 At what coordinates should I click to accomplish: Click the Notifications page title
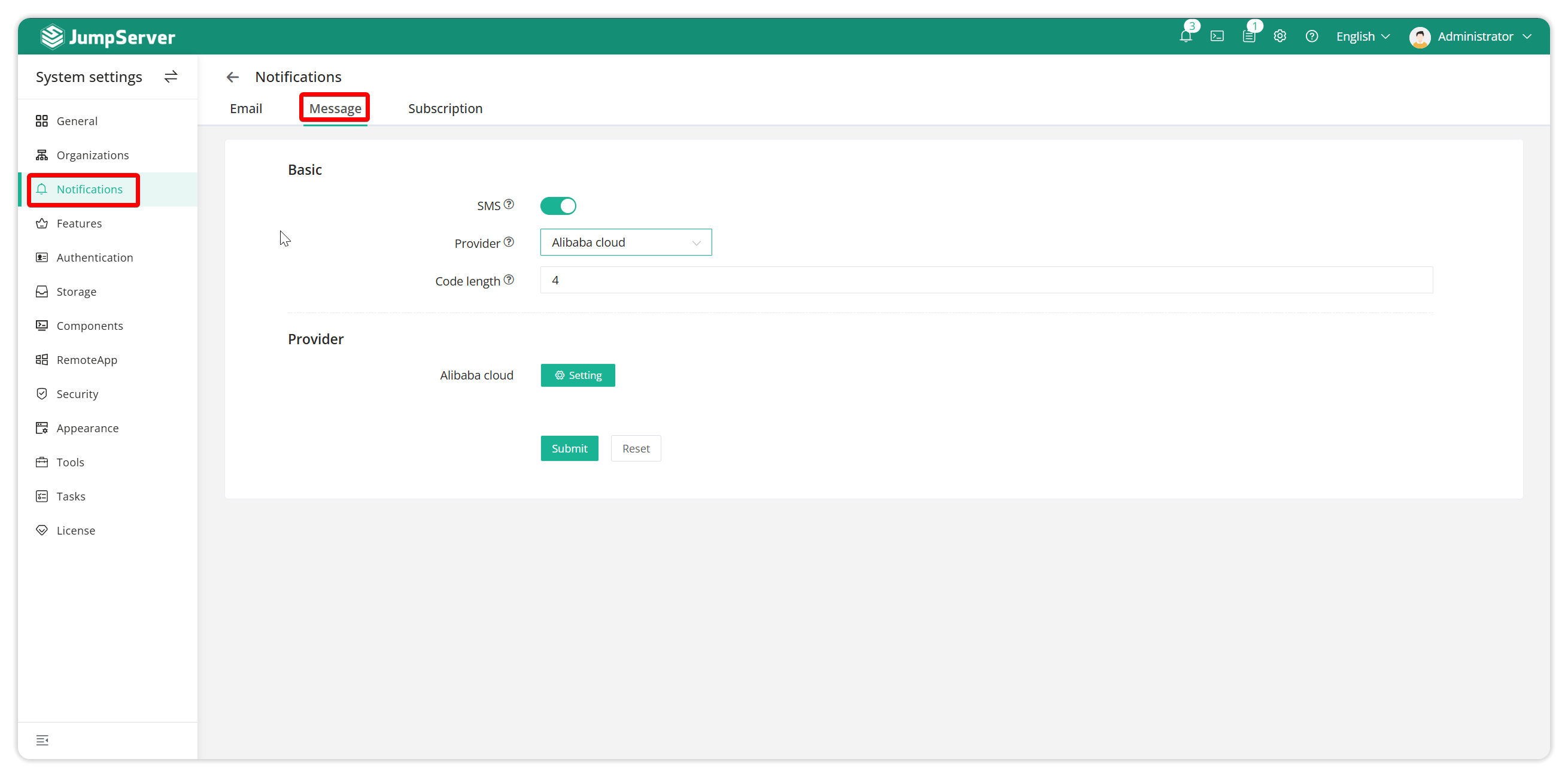298,77
